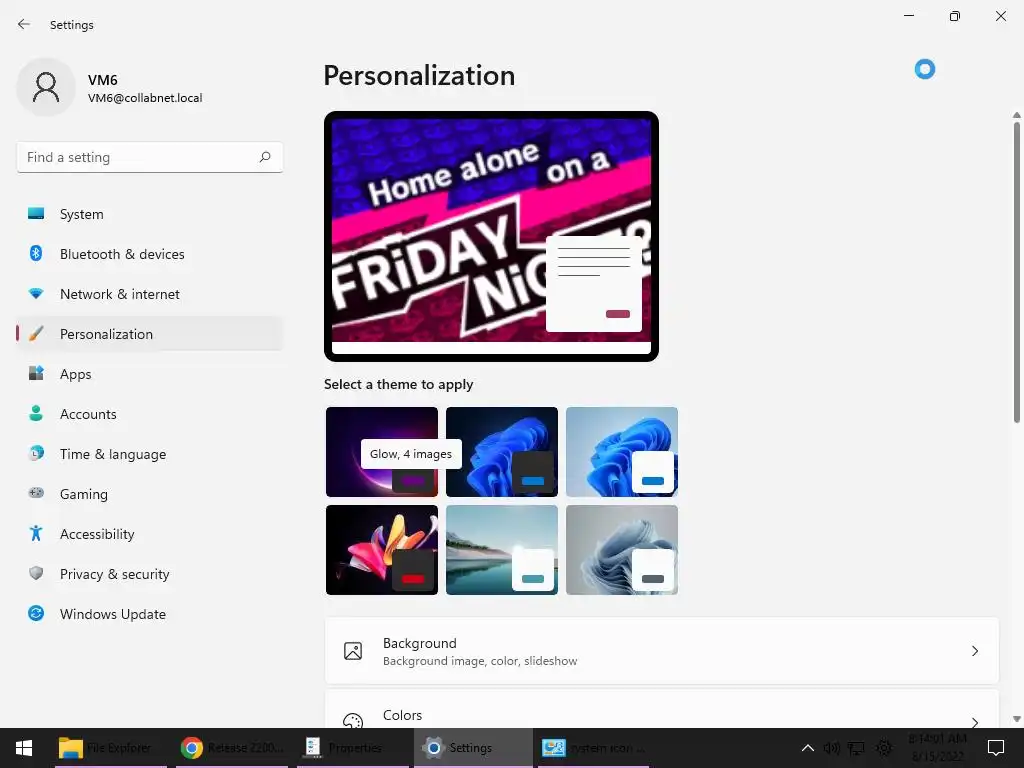The height and width of the screenshot is (768, 1024).
Task: Open Bluetooth & devices icon
Action: (36, 253)
